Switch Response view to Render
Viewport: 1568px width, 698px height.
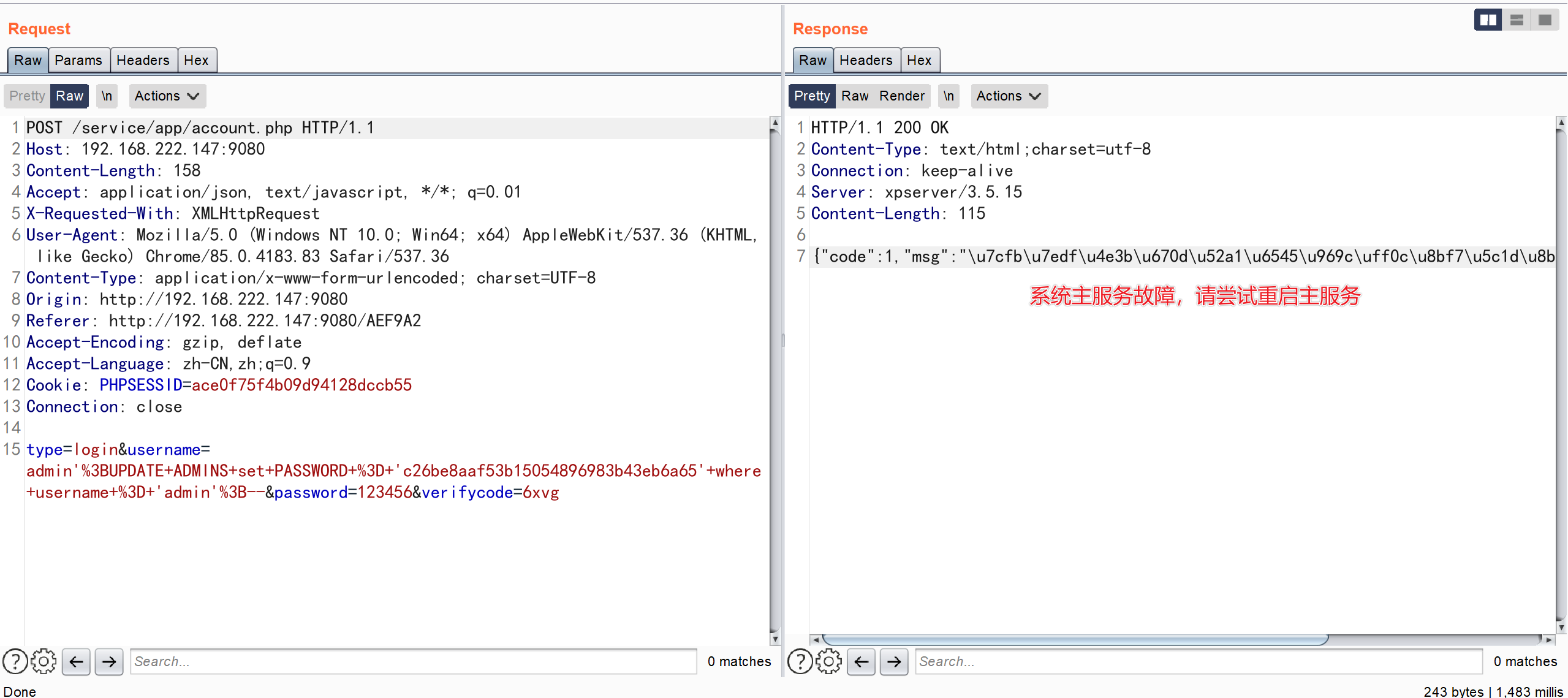point(901,96)
